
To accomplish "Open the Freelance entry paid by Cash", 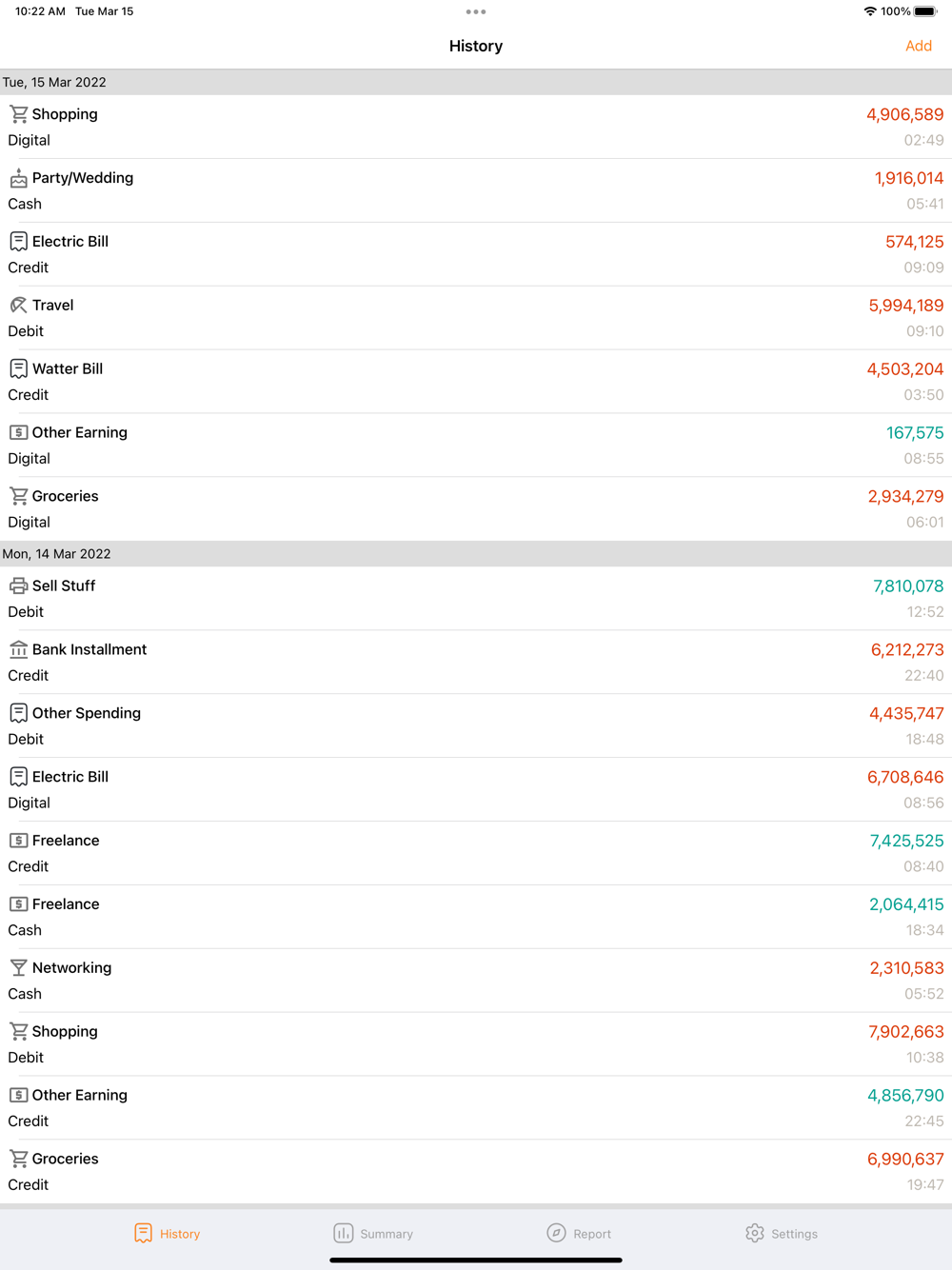I will click(476, 917).
